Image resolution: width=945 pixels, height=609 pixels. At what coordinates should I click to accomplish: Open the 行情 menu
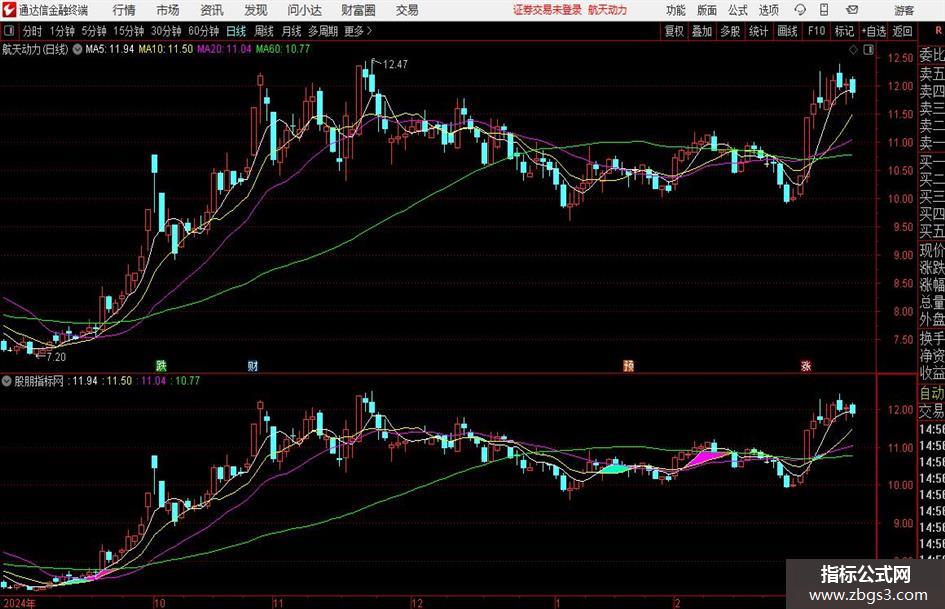(x=124, y=10)
